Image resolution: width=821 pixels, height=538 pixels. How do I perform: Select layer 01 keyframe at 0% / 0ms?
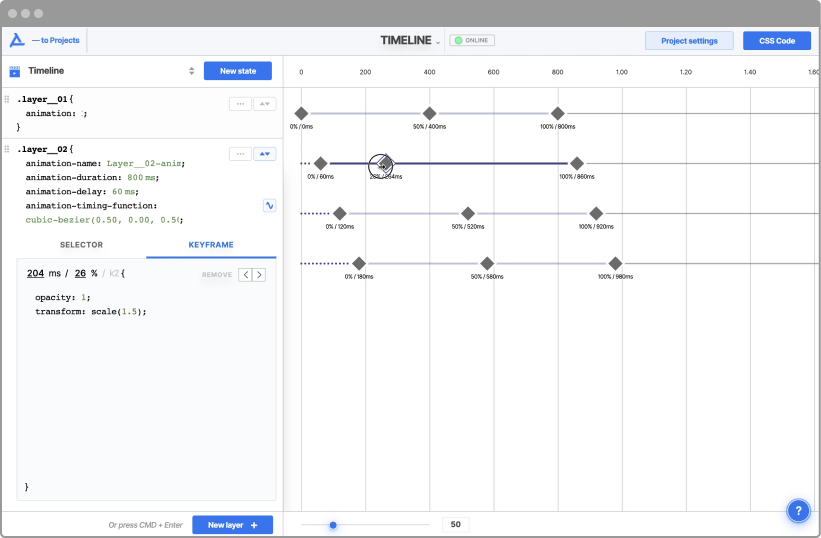pos(301,113)
